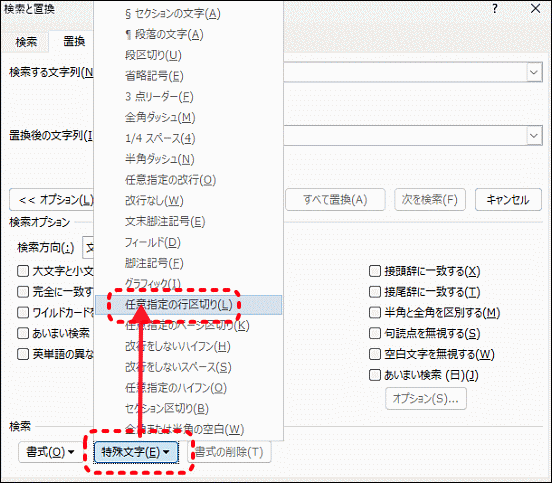552x483 pixels.
Task: Click the ? help icon in title bar
Action: tap(495, 8)
